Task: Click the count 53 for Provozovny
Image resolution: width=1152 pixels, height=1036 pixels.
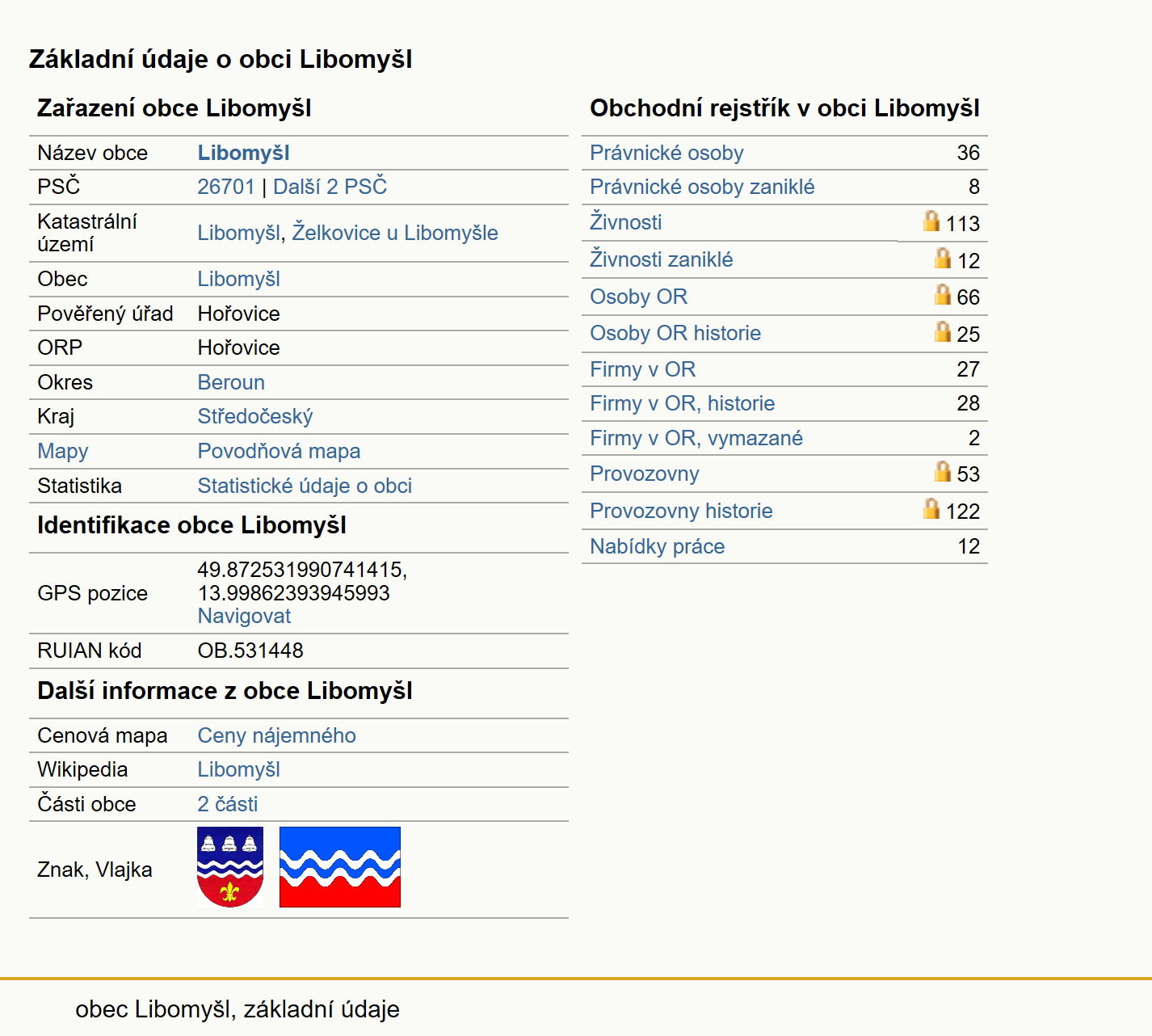Action: [968, 474]
